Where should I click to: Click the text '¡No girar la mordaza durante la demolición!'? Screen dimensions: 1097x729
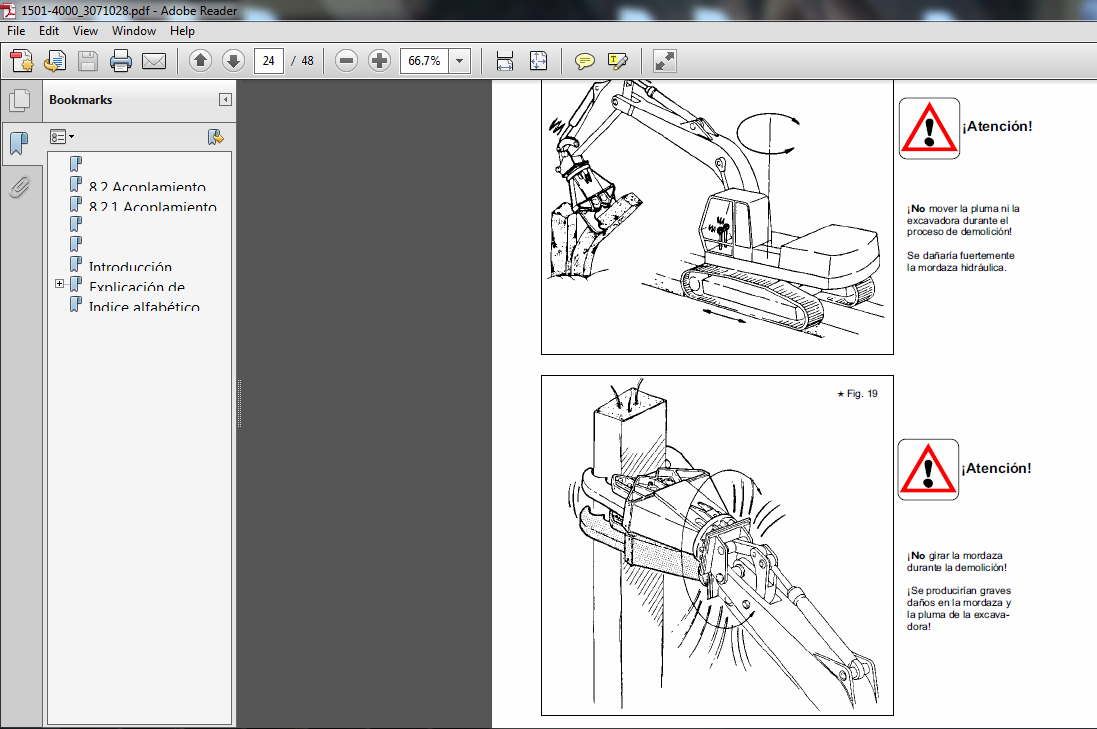click(957, 562)
